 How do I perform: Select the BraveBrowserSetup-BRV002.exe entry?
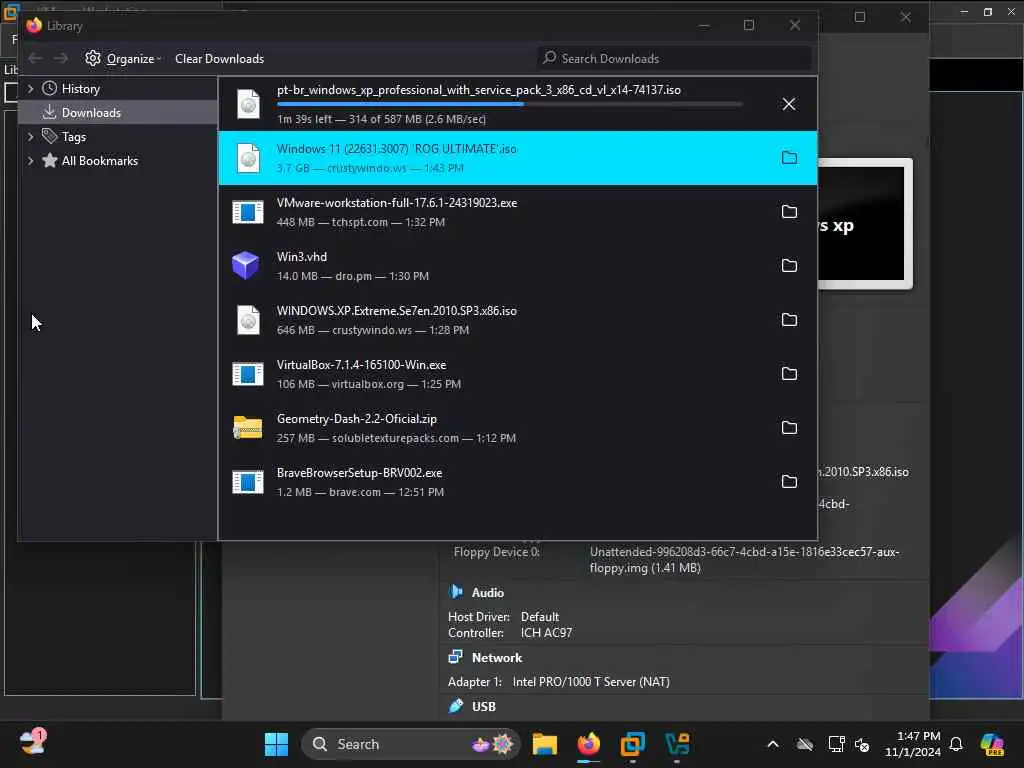pos(517,482)
